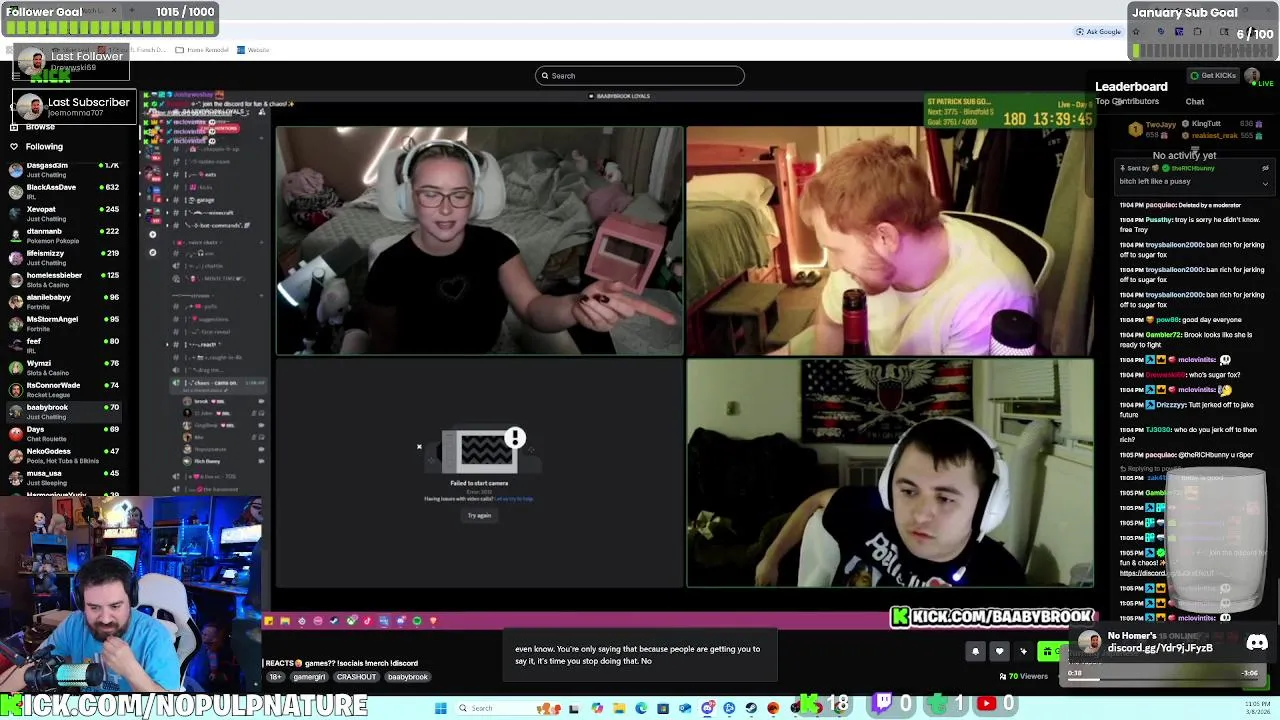Click the gamergirl tag
Screen dimensions: 1280x720
point(309,677)
